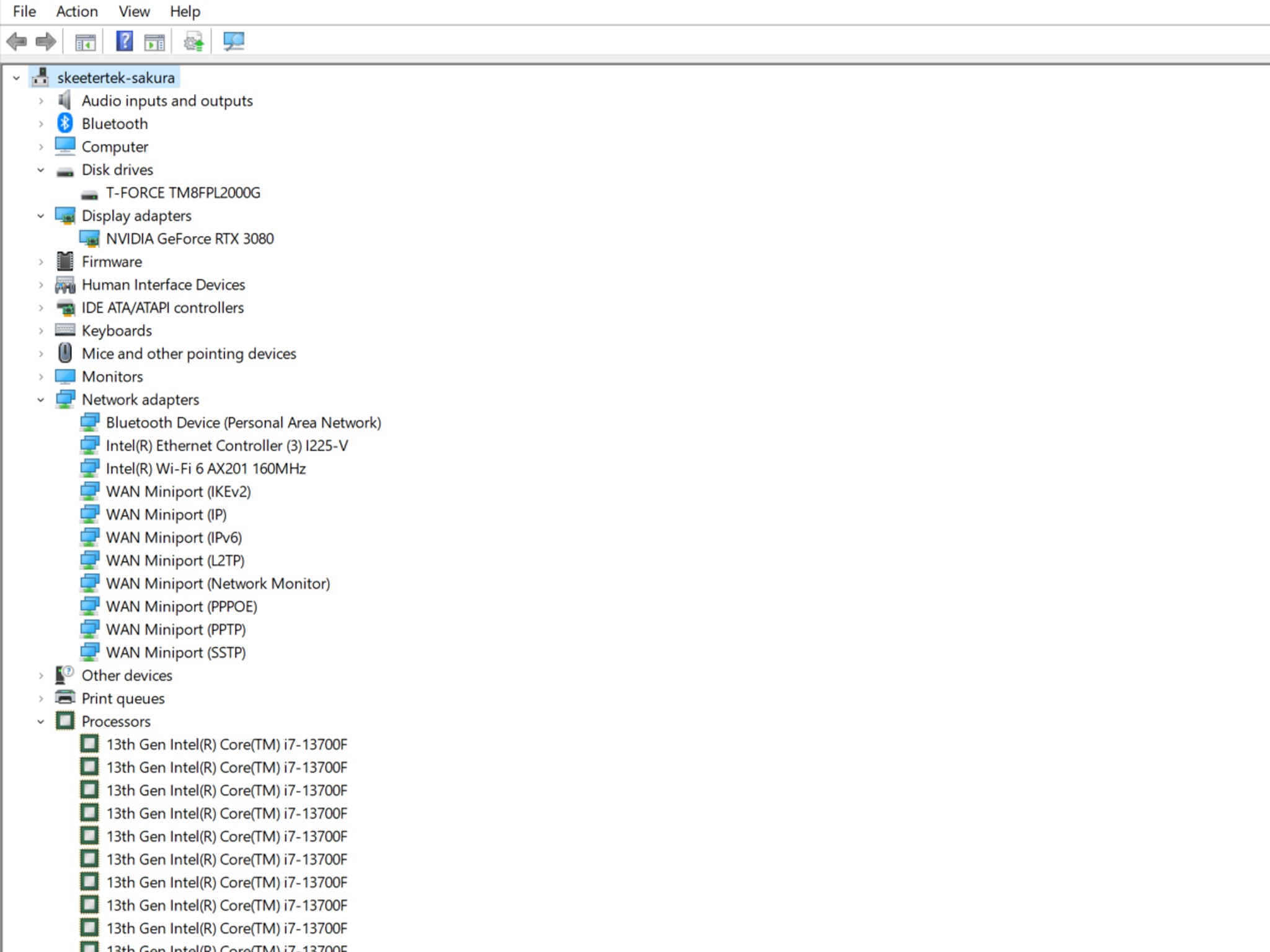Collapse the skeetertek-sakura root node
This screenshot has height=952, width=1270.
(x=17, y=78)
